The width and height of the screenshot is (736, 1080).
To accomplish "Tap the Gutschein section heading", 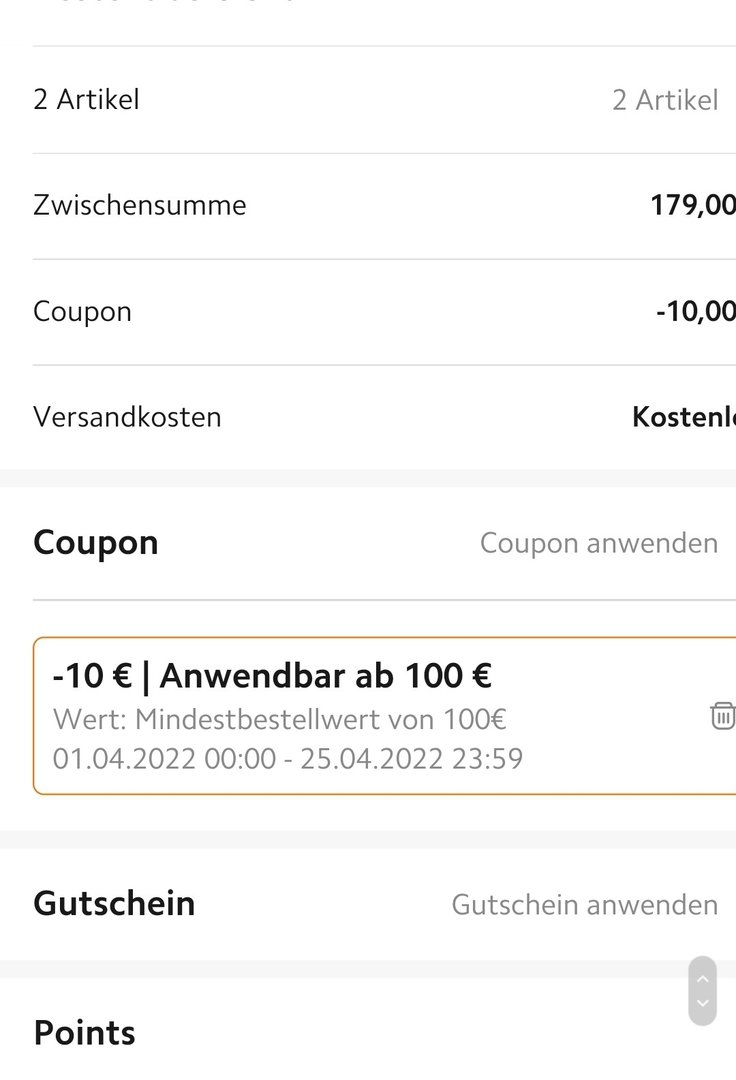I will (114, 904).
